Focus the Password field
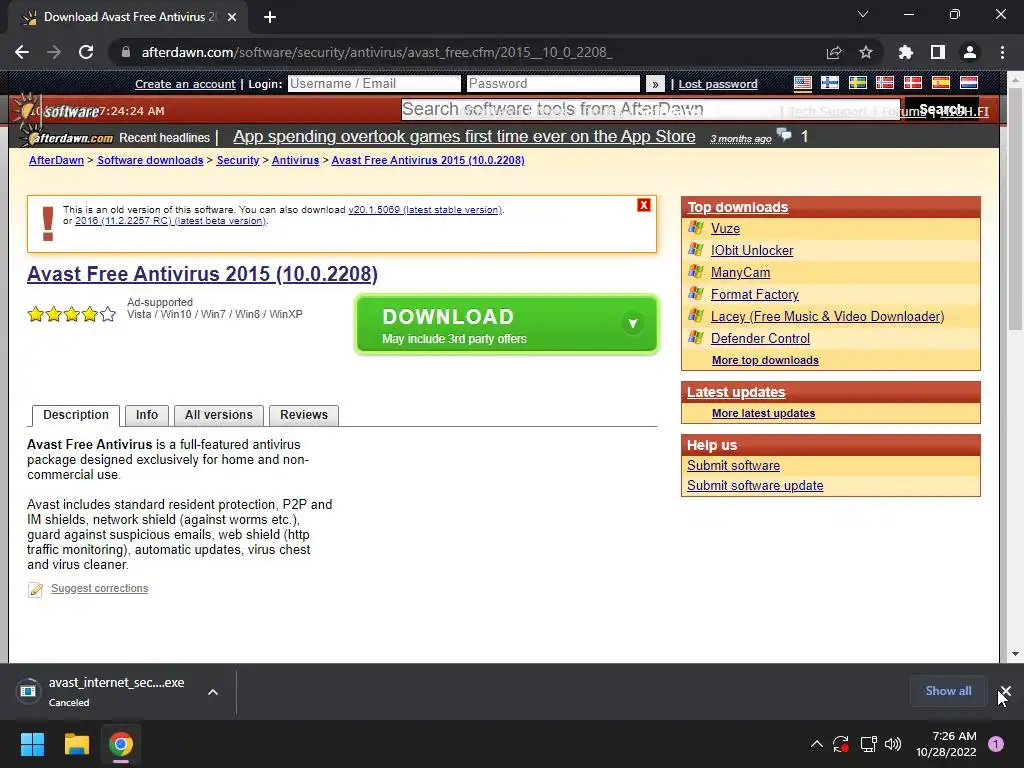This screenshot has width=1024, height=768. click(553, 84)
